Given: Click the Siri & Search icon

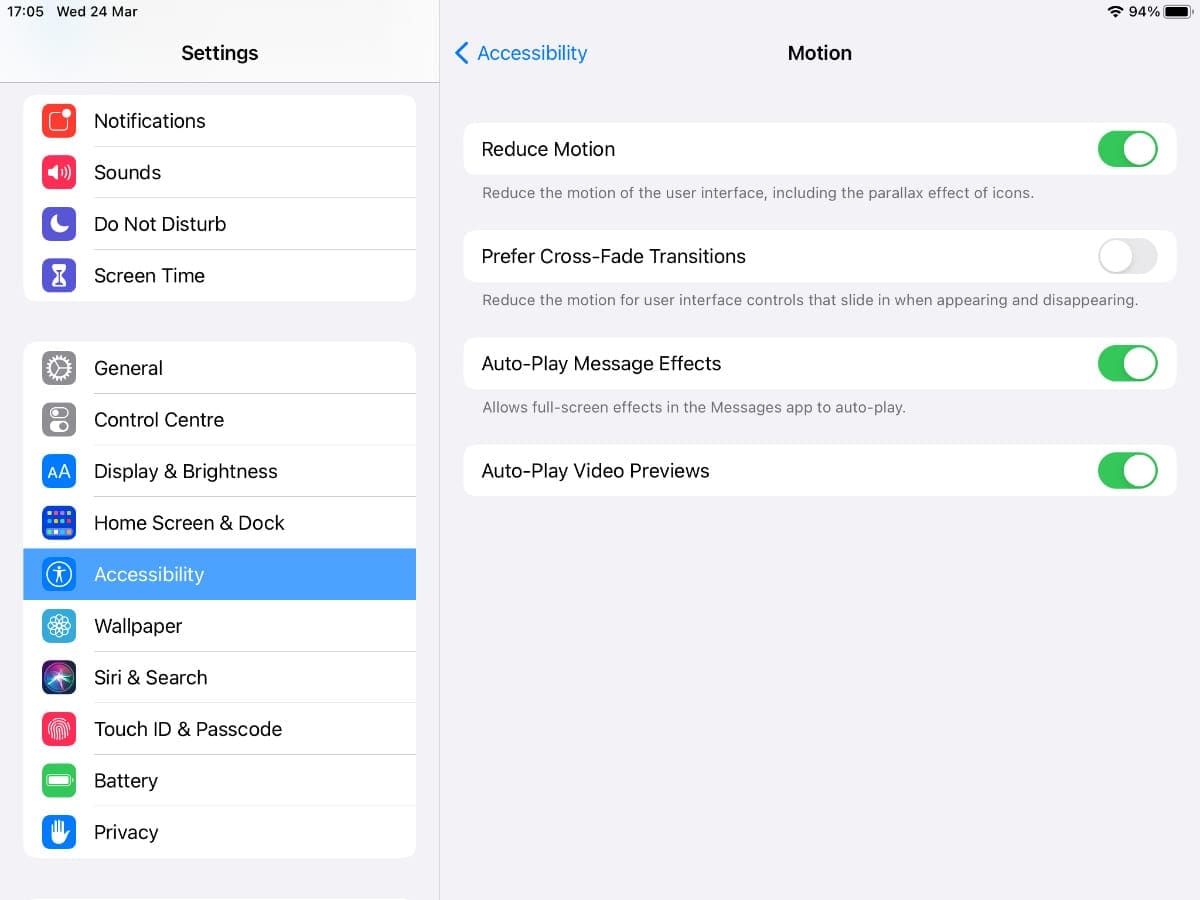Looking at the screenshot, I should (x=59, y=677).
